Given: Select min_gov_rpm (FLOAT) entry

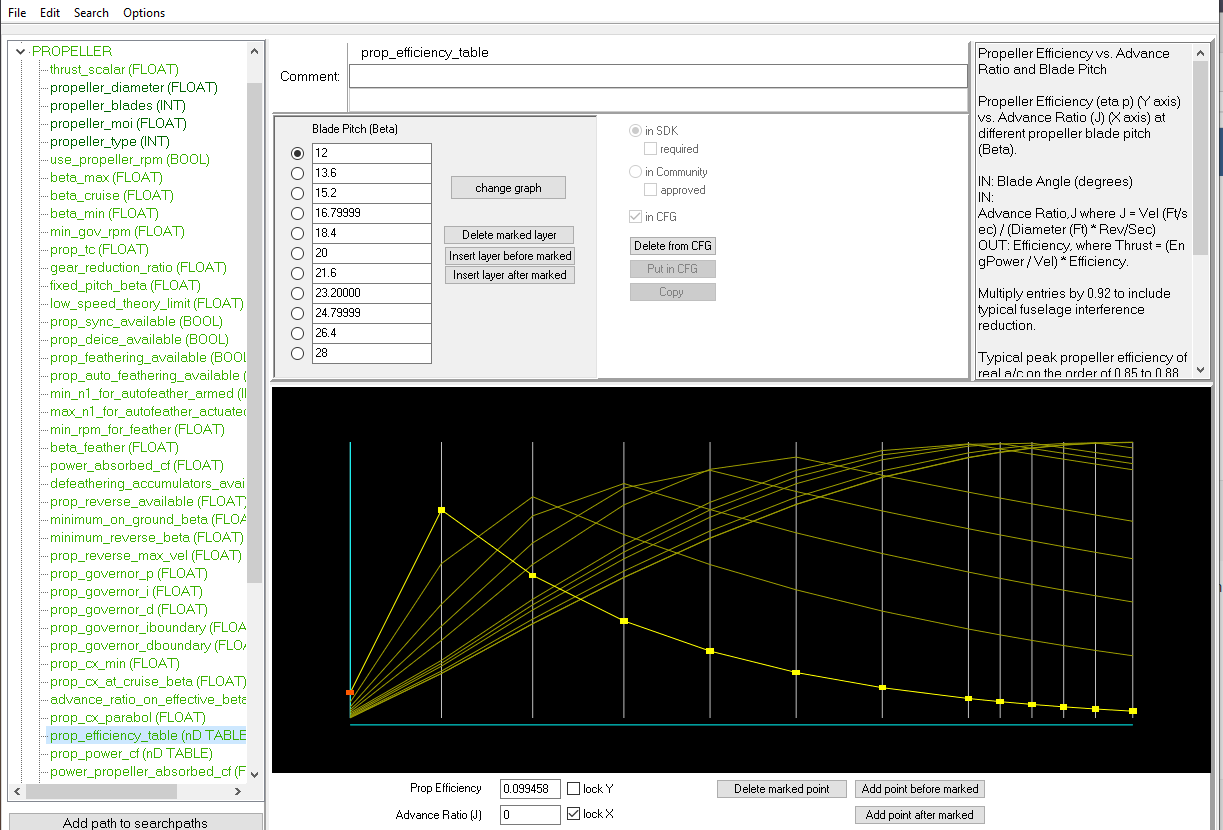Looking at the screenshot, I should click(117, 231).
